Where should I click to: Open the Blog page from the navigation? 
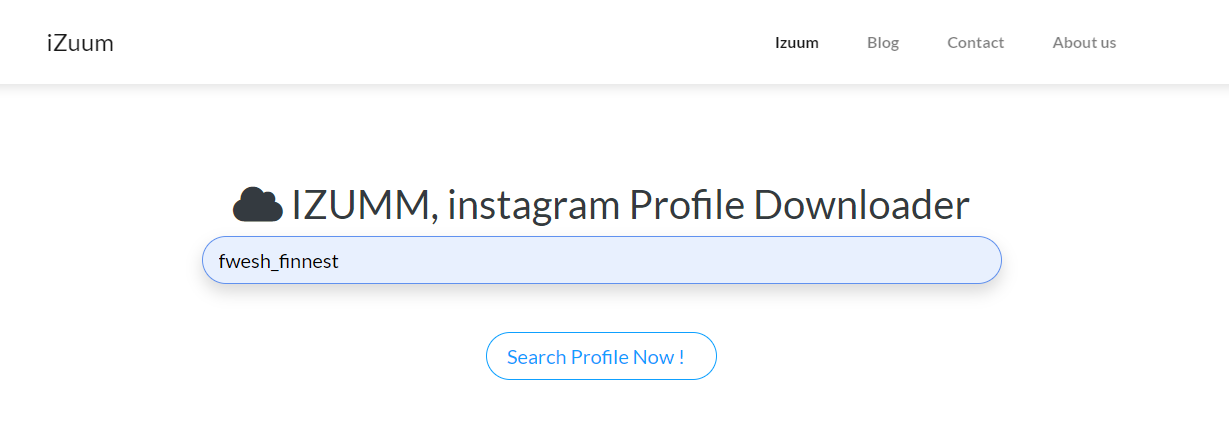(883, 42)
